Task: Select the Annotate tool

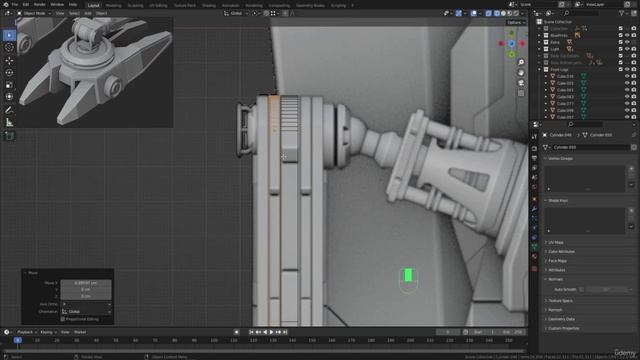Action: tap(9, 110)
